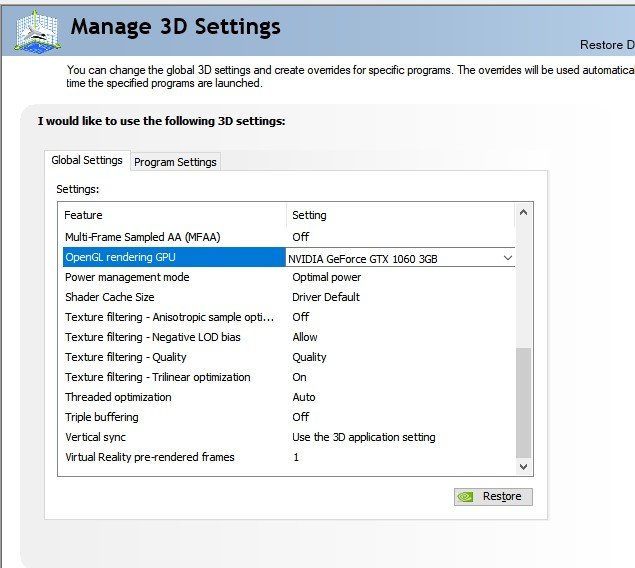Click the settings list scrollbar thumb
Image resolution: width=635 pixels, height=568 pixels.
[x=523, y=402]
